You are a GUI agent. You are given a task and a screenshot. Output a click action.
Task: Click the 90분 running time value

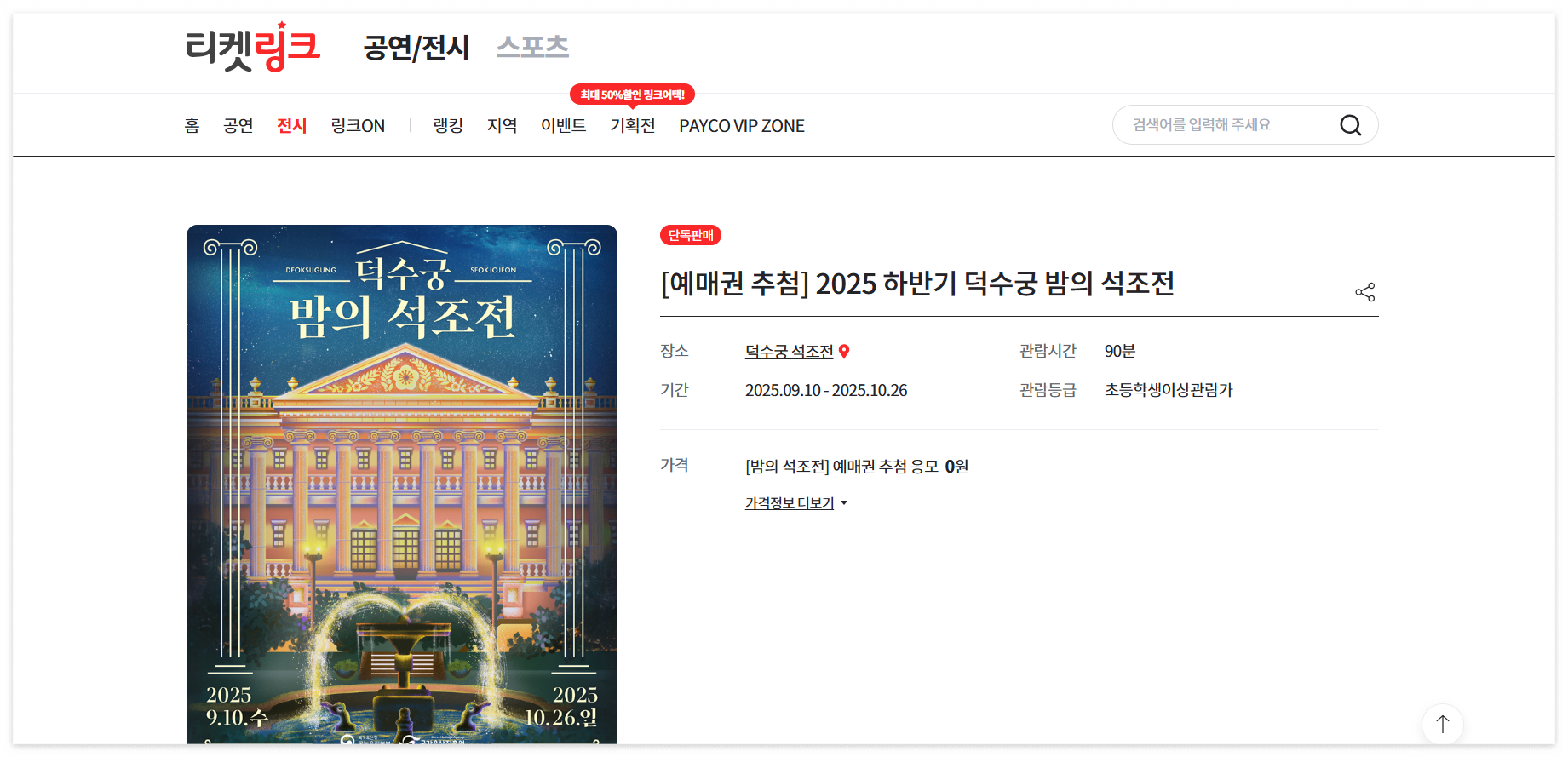tap(1120, 352)
